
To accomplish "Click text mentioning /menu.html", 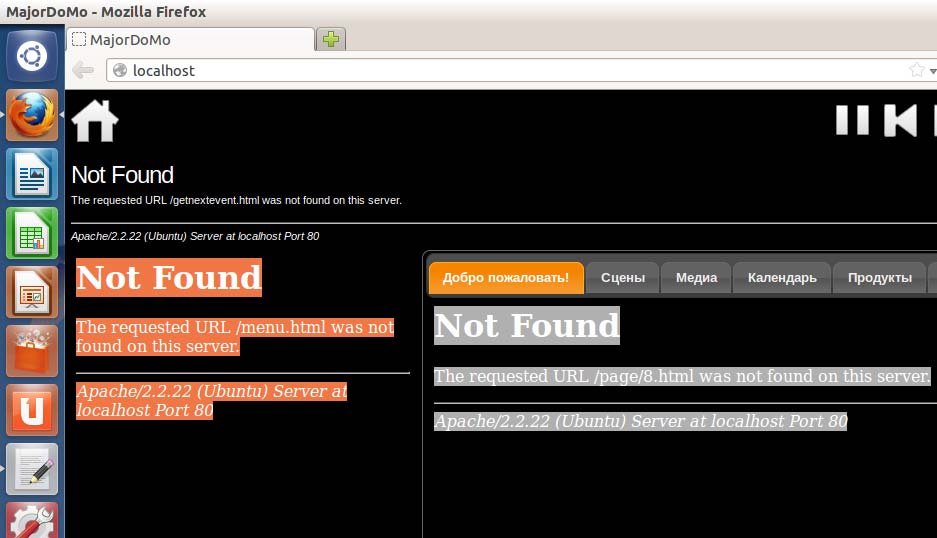I will [x=235, y=337].
